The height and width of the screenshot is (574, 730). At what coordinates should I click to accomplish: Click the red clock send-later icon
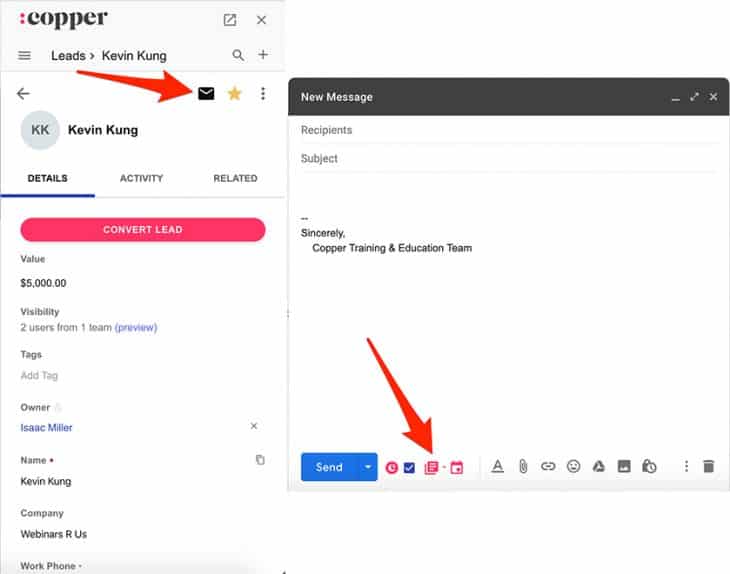[392, 467]
